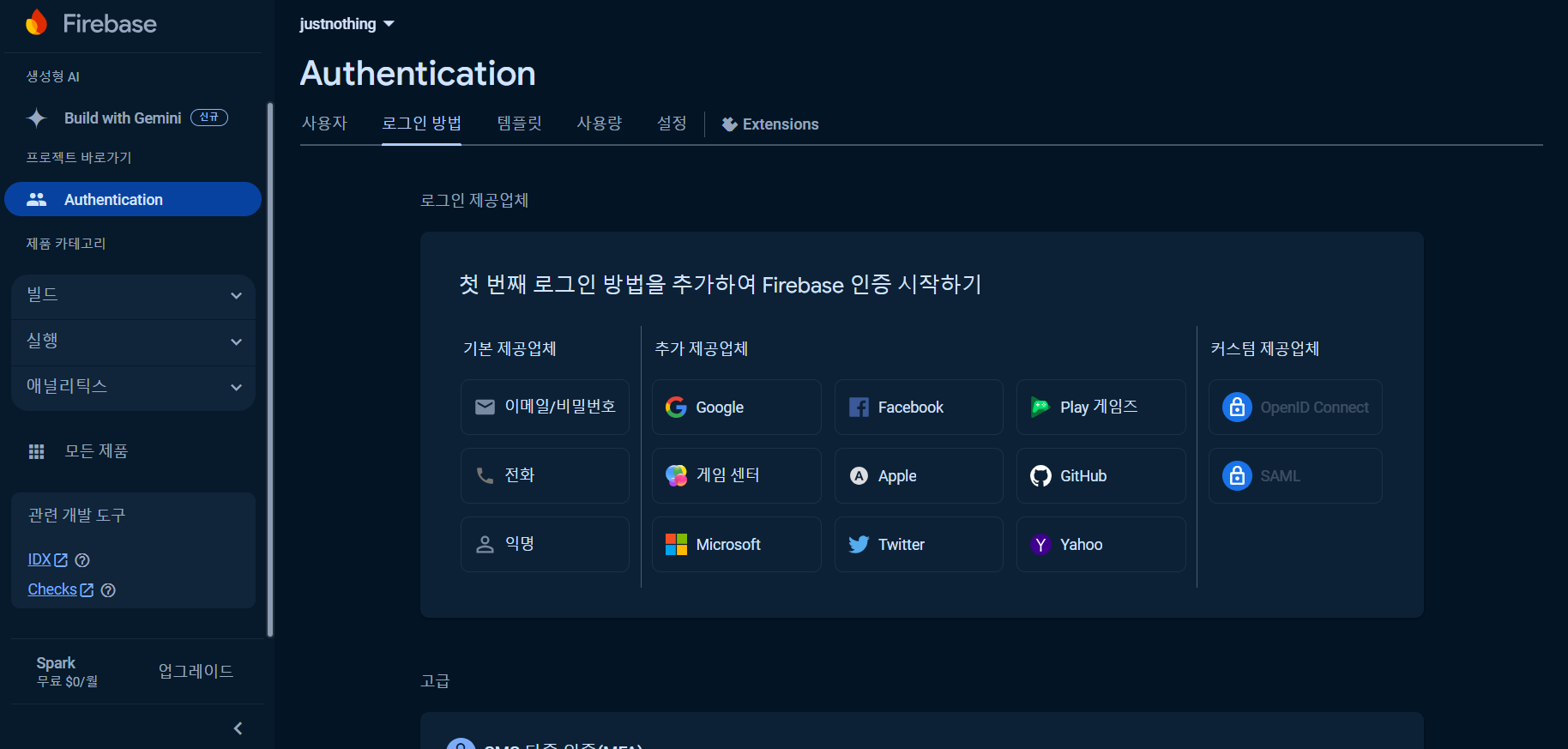The image size is (1568, 749).
Task: Add the 이메일/비밀번호 provider
Action: click(x=545, y=407)
